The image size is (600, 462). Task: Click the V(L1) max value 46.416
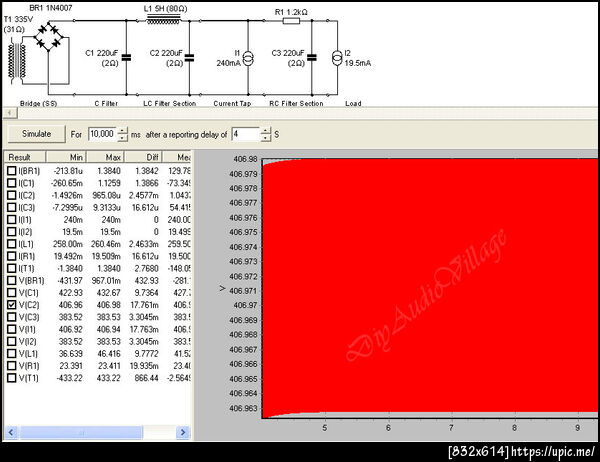(109, 354)
